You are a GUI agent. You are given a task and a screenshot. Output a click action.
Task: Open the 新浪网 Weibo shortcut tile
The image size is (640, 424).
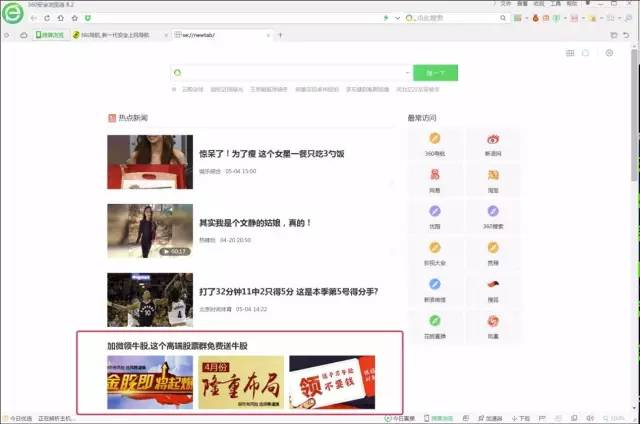(x=492, y=144)
